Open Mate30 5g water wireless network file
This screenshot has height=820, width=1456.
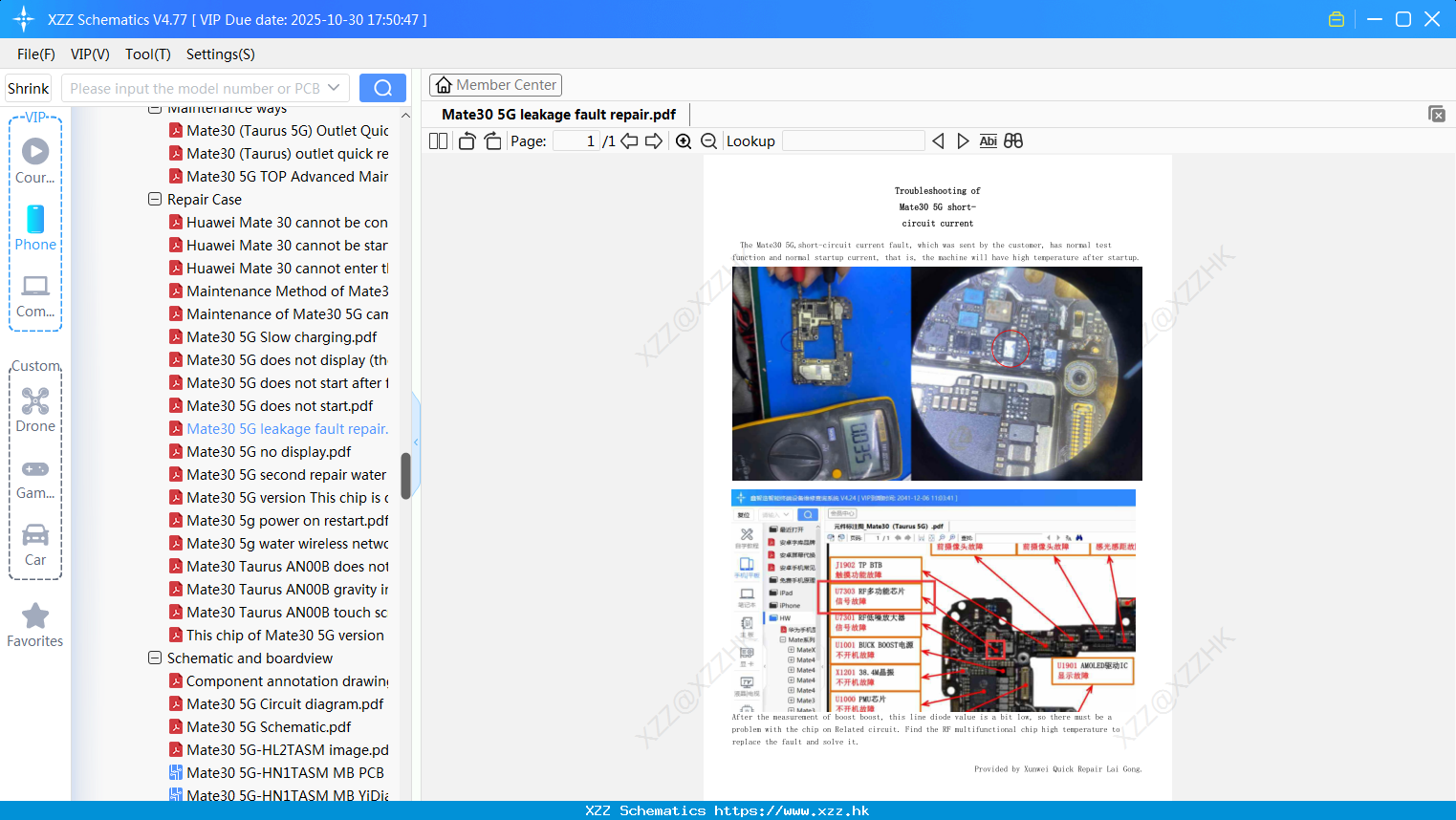(x=278, y=544)
